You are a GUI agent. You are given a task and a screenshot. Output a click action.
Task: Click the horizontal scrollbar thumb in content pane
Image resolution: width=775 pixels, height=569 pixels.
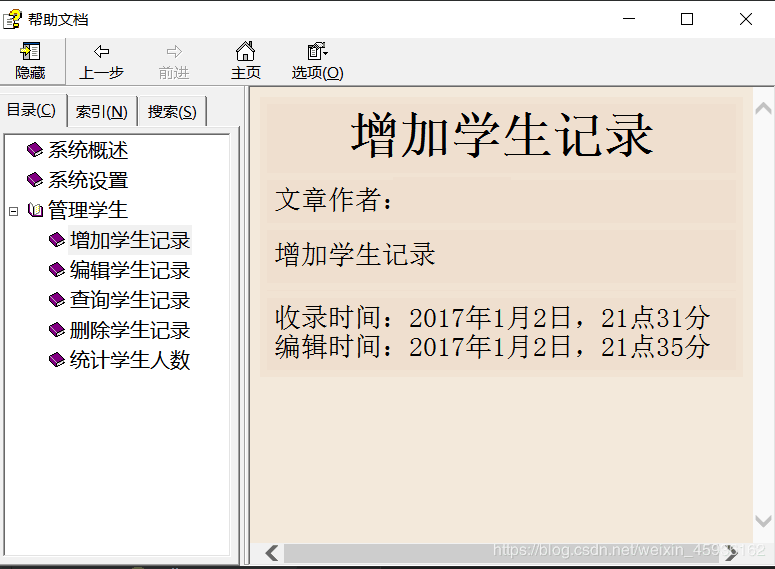coord(502,553)
